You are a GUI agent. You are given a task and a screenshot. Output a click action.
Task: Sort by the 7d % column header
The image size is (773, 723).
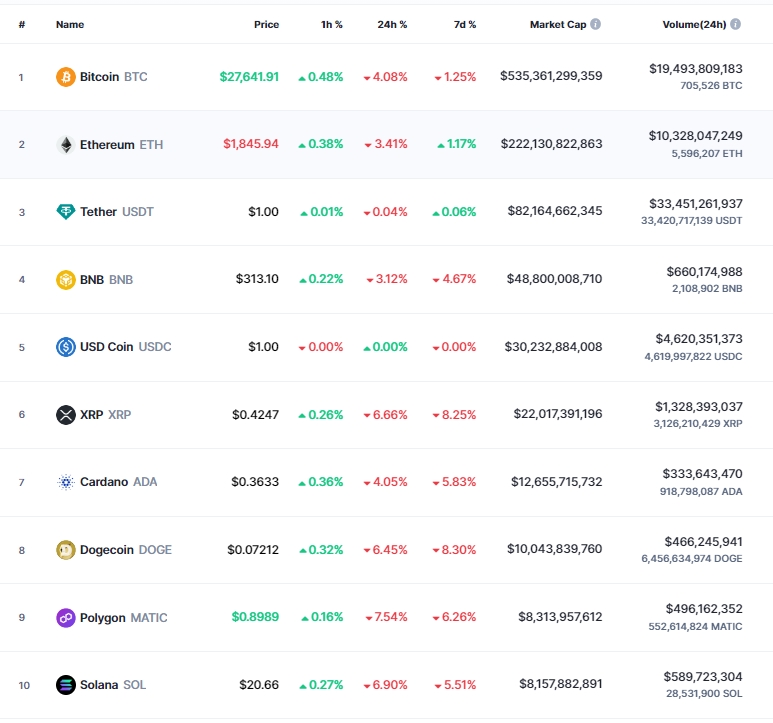[x=465, y=25]
